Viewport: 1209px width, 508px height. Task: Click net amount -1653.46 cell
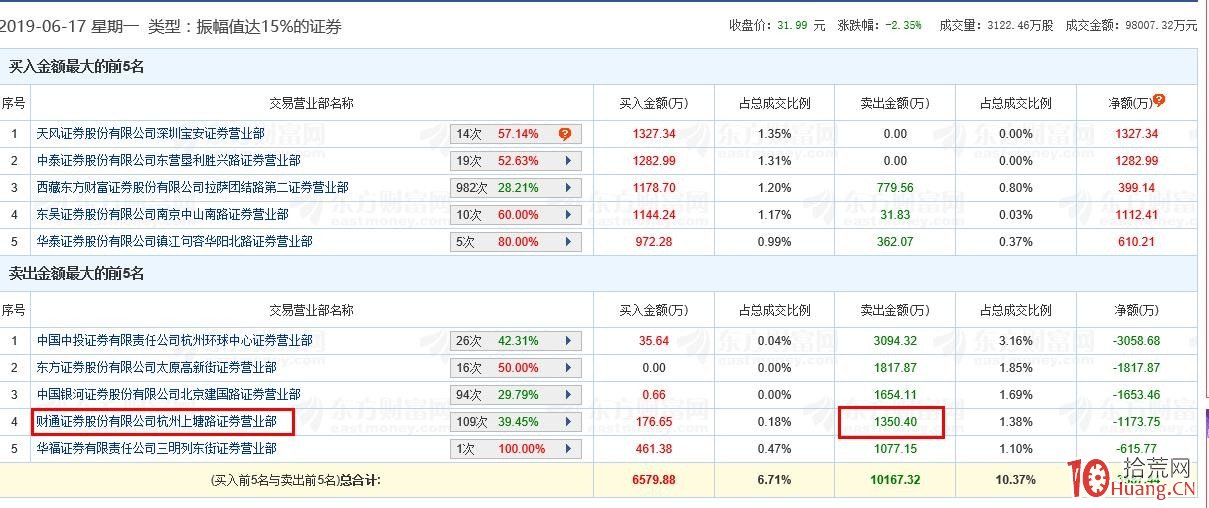(1136, 395)
